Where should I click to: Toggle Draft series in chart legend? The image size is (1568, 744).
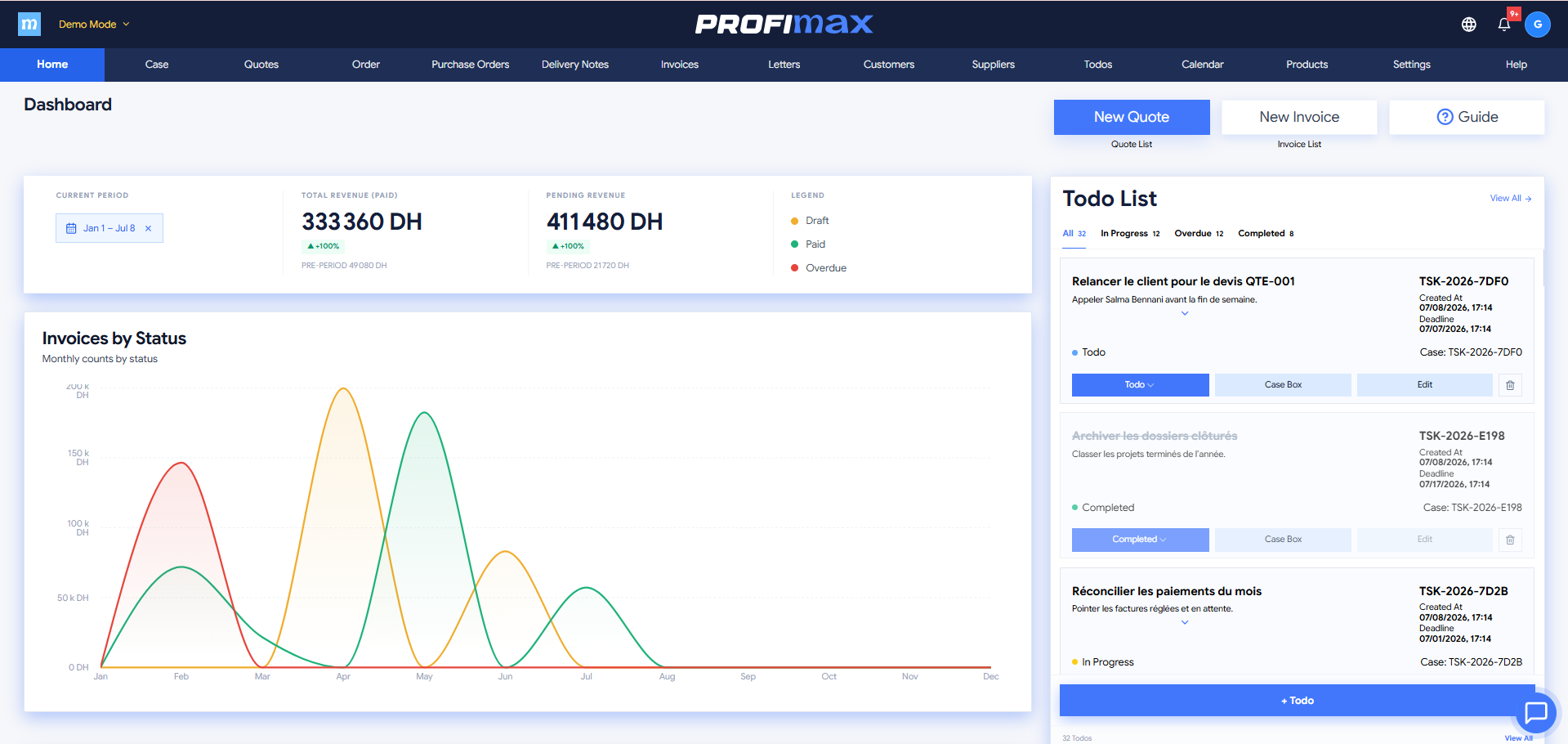pyautogui.click(x=810, y=221)
